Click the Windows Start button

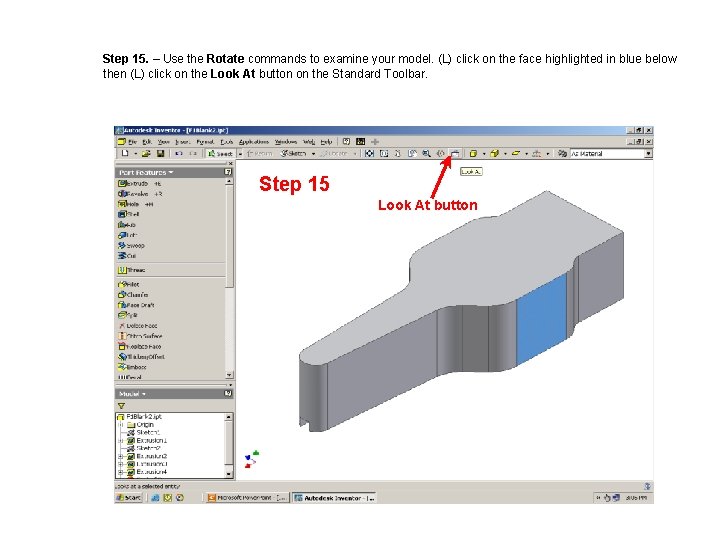click(129, 498)
